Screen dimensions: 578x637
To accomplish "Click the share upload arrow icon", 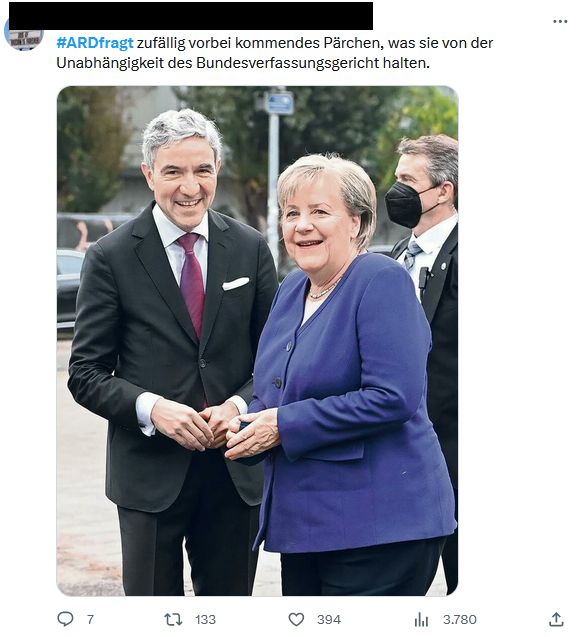I will click(556, 620).
